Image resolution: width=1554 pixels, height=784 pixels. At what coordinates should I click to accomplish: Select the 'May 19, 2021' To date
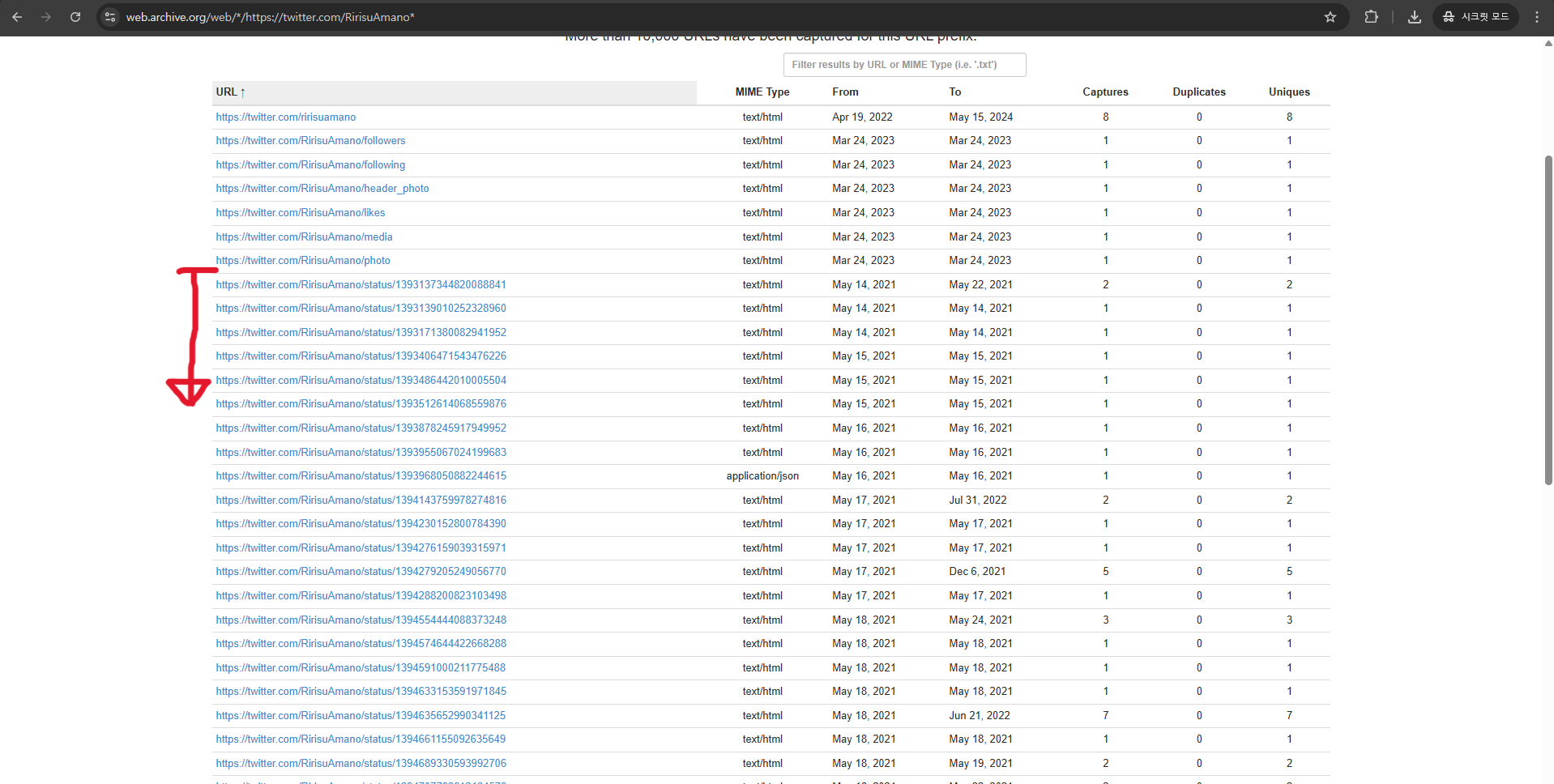980,764
